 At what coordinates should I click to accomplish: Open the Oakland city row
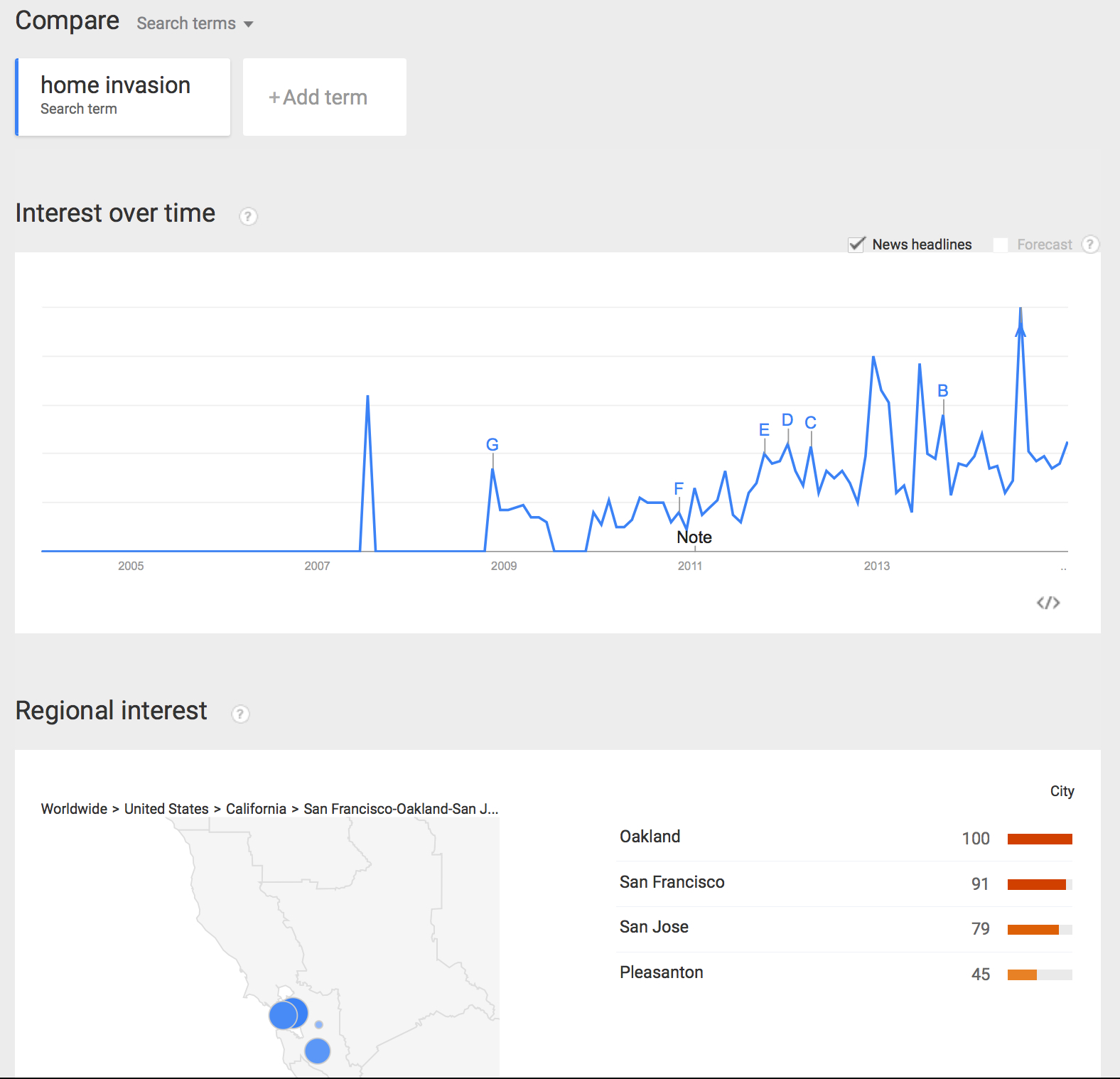tap(846, 838)
